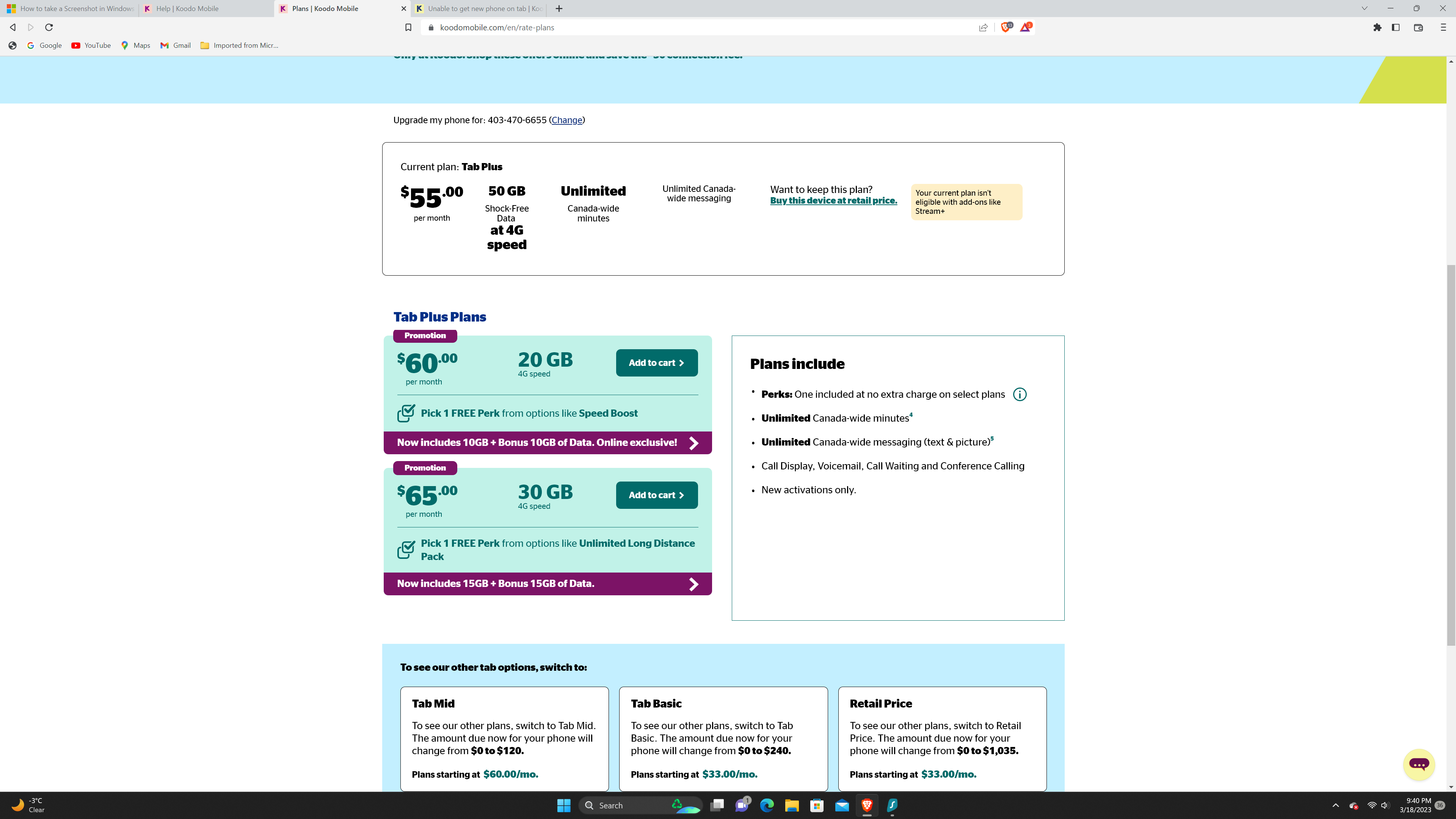Open the Wi-Fi network tray icon
Viewport: 1456px width, 819px height.
point(1372,805)
